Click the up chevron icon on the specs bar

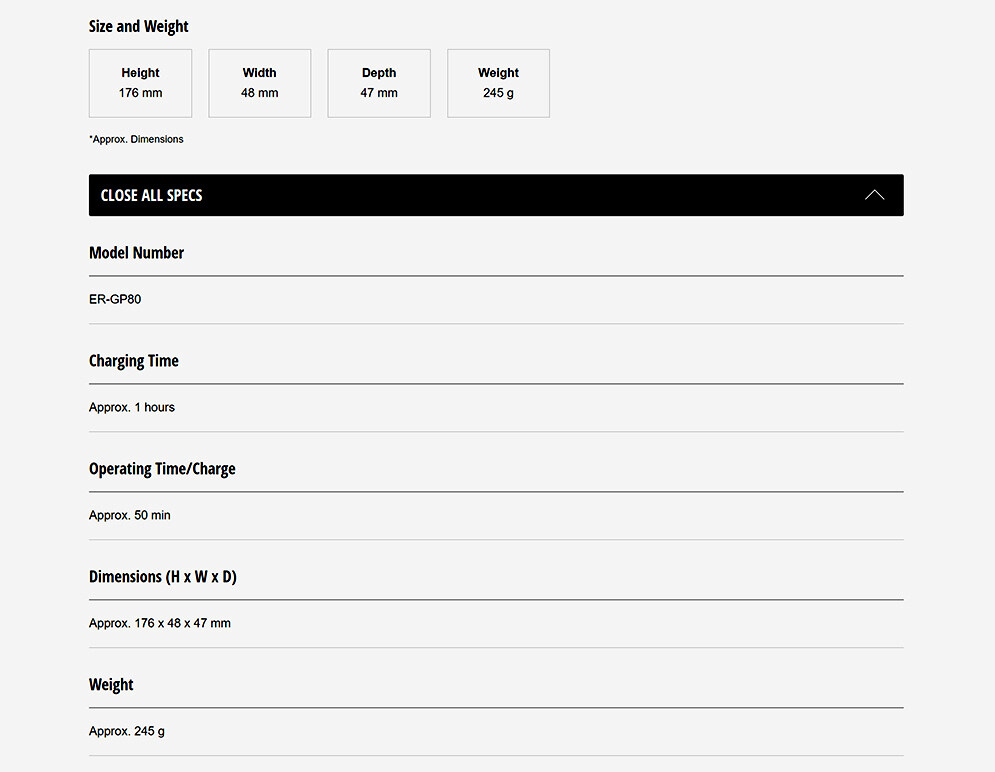874,195
